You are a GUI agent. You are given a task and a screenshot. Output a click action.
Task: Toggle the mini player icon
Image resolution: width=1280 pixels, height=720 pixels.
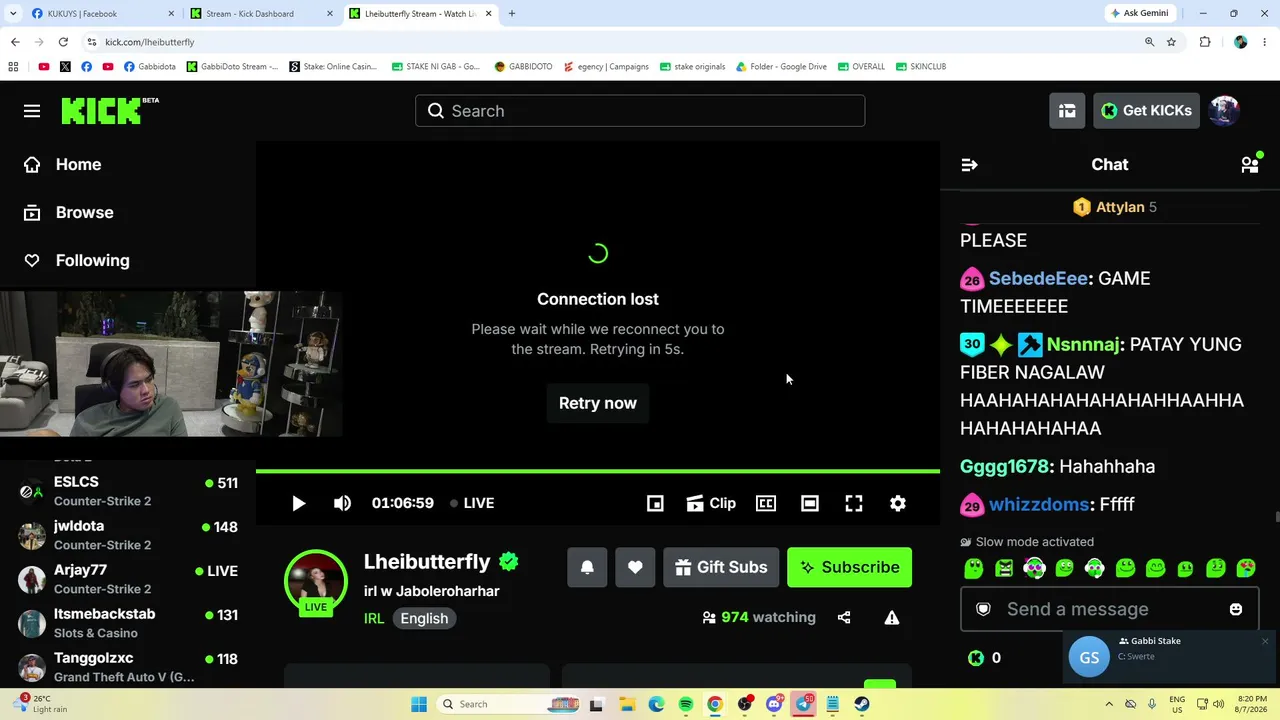click(x=655, y=503)
